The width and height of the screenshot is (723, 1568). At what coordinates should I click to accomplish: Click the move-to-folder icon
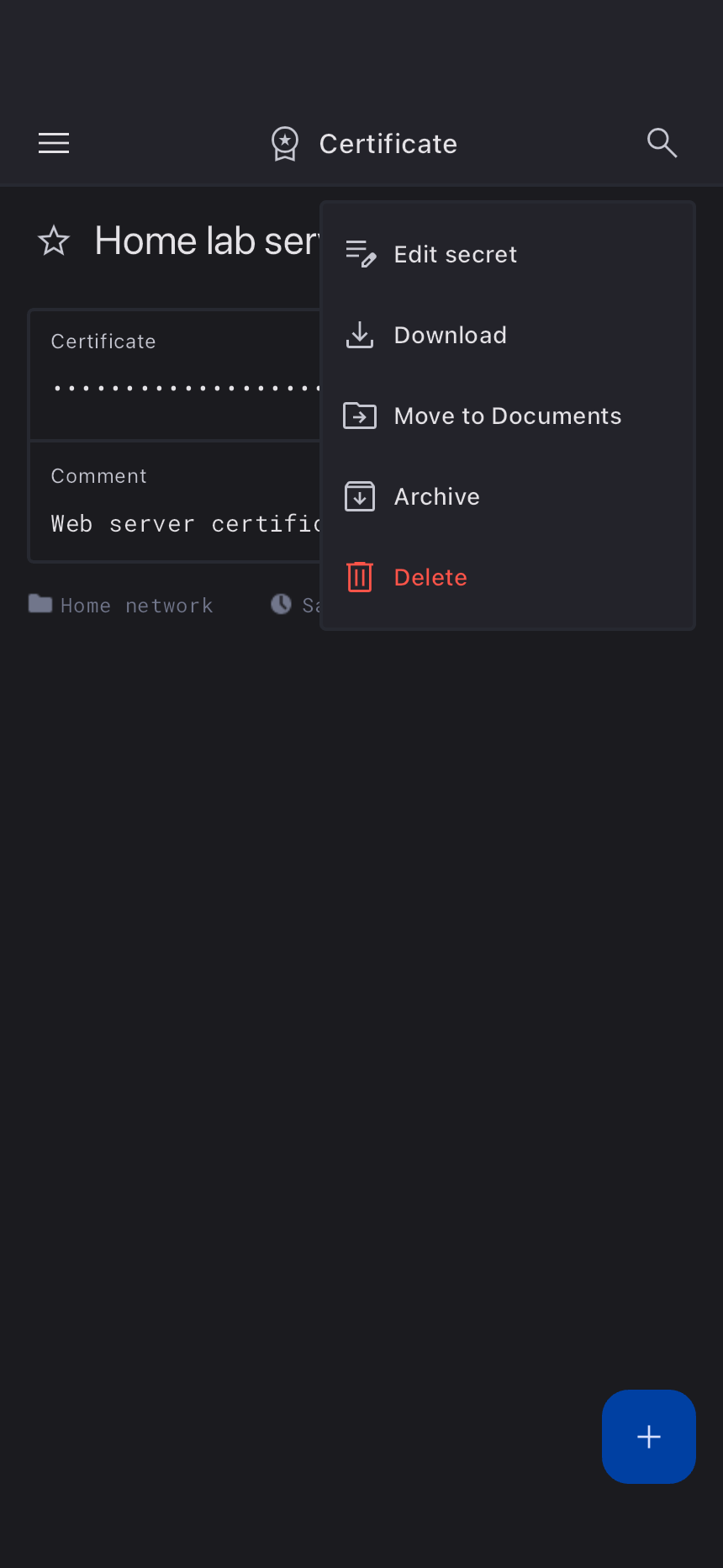point(360,416)
